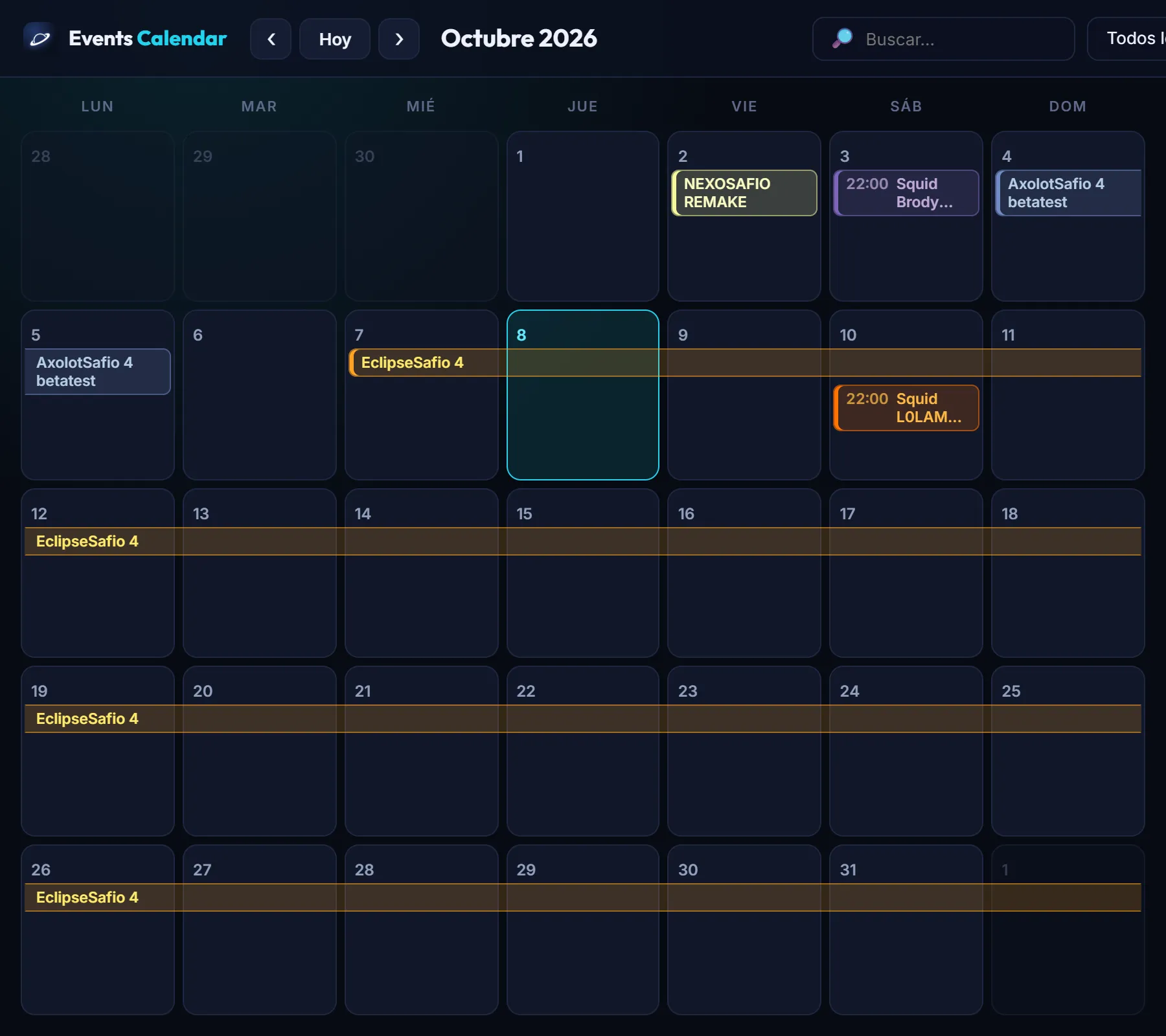The width and height of the screenshot is (1166, 1036).
Task: Open the 22:00 Squid Brody event
Action: click(906, 193)
